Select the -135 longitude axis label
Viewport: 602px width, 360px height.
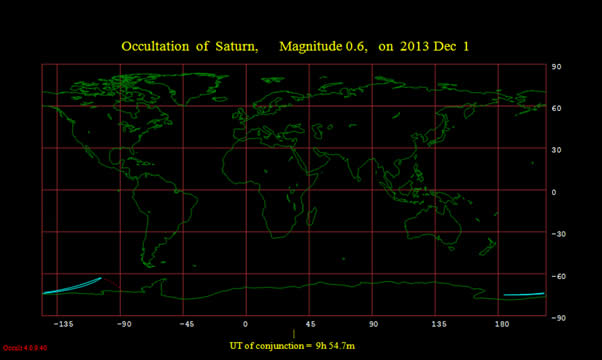coord(64,324)
